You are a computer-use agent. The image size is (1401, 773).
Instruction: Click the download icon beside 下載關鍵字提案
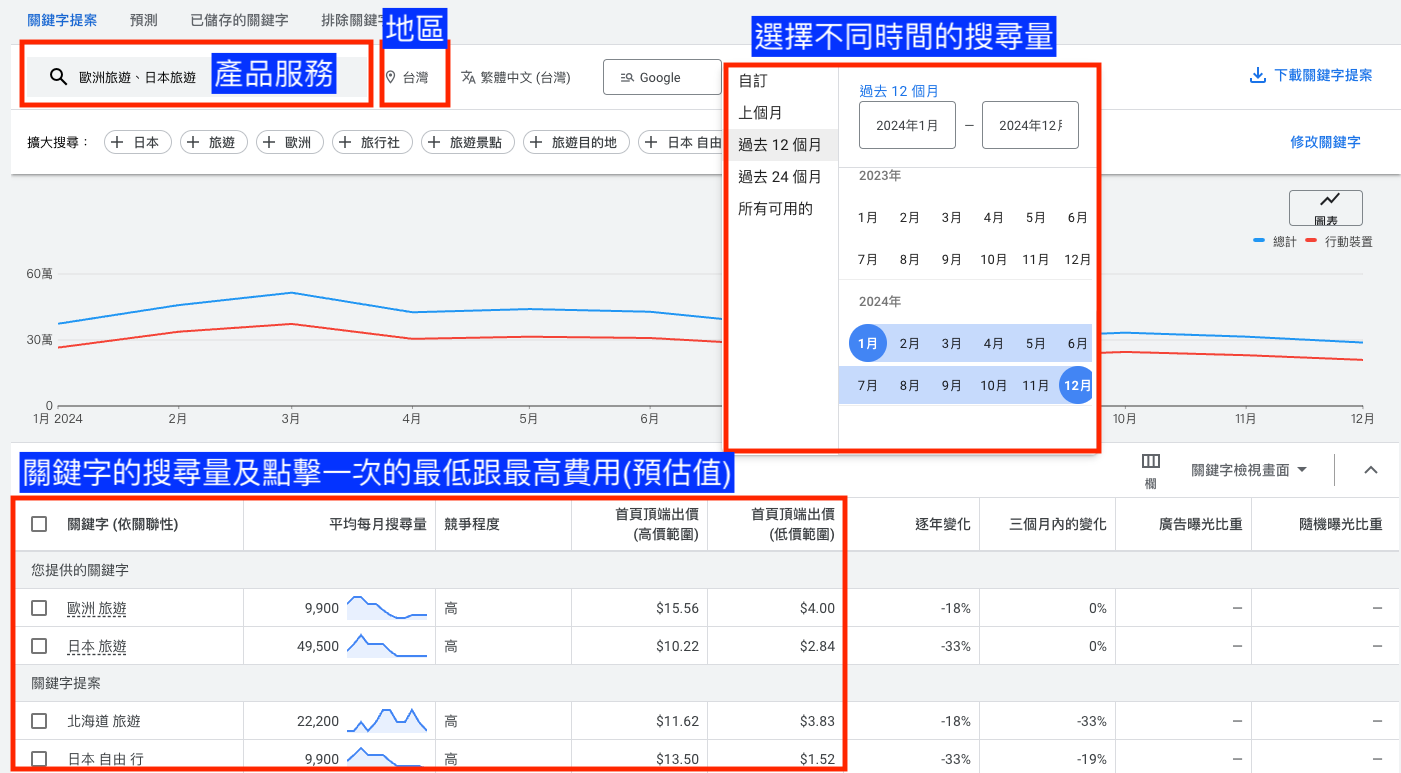1258,76
